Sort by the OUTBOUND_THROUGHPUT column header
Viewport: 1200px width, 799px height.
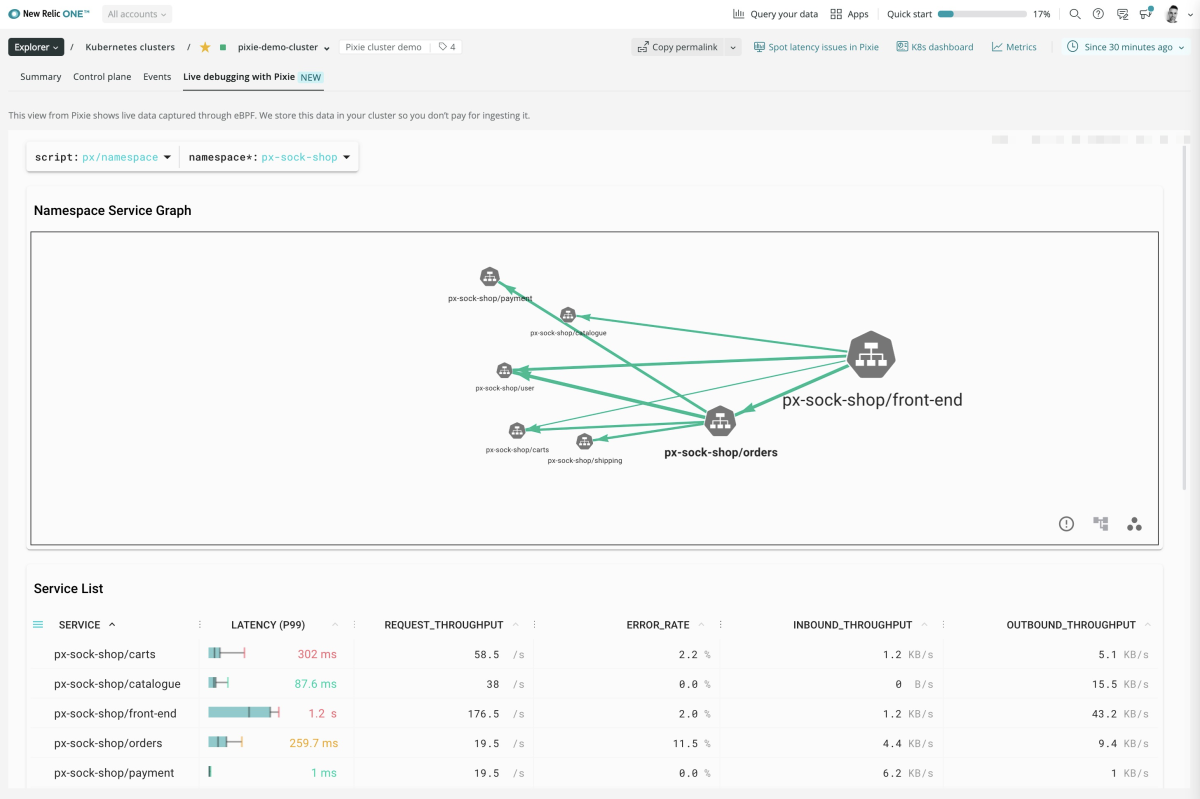pos(1071,625)
